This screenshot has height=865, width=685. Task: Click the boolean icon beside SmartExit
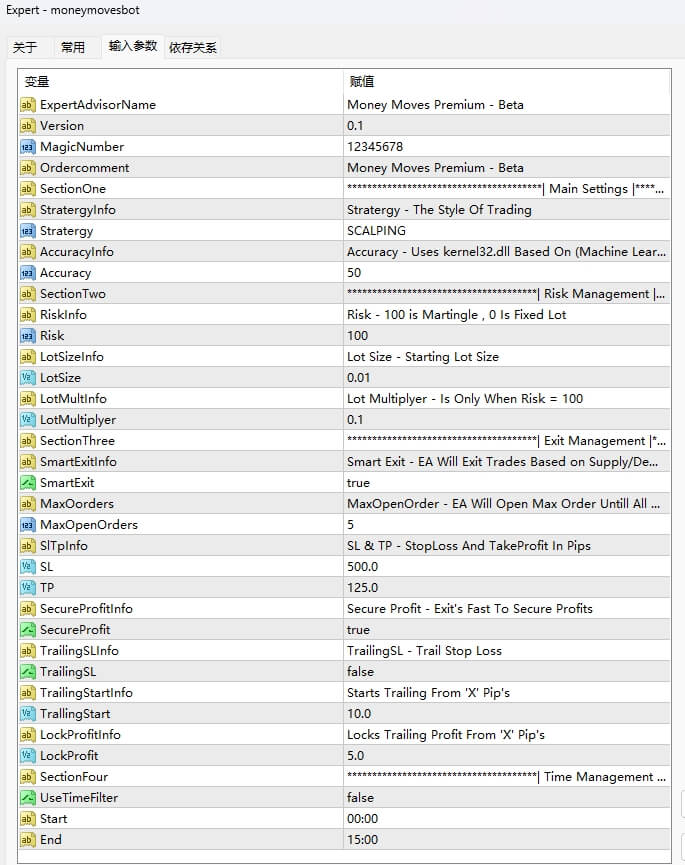(28, 483)
